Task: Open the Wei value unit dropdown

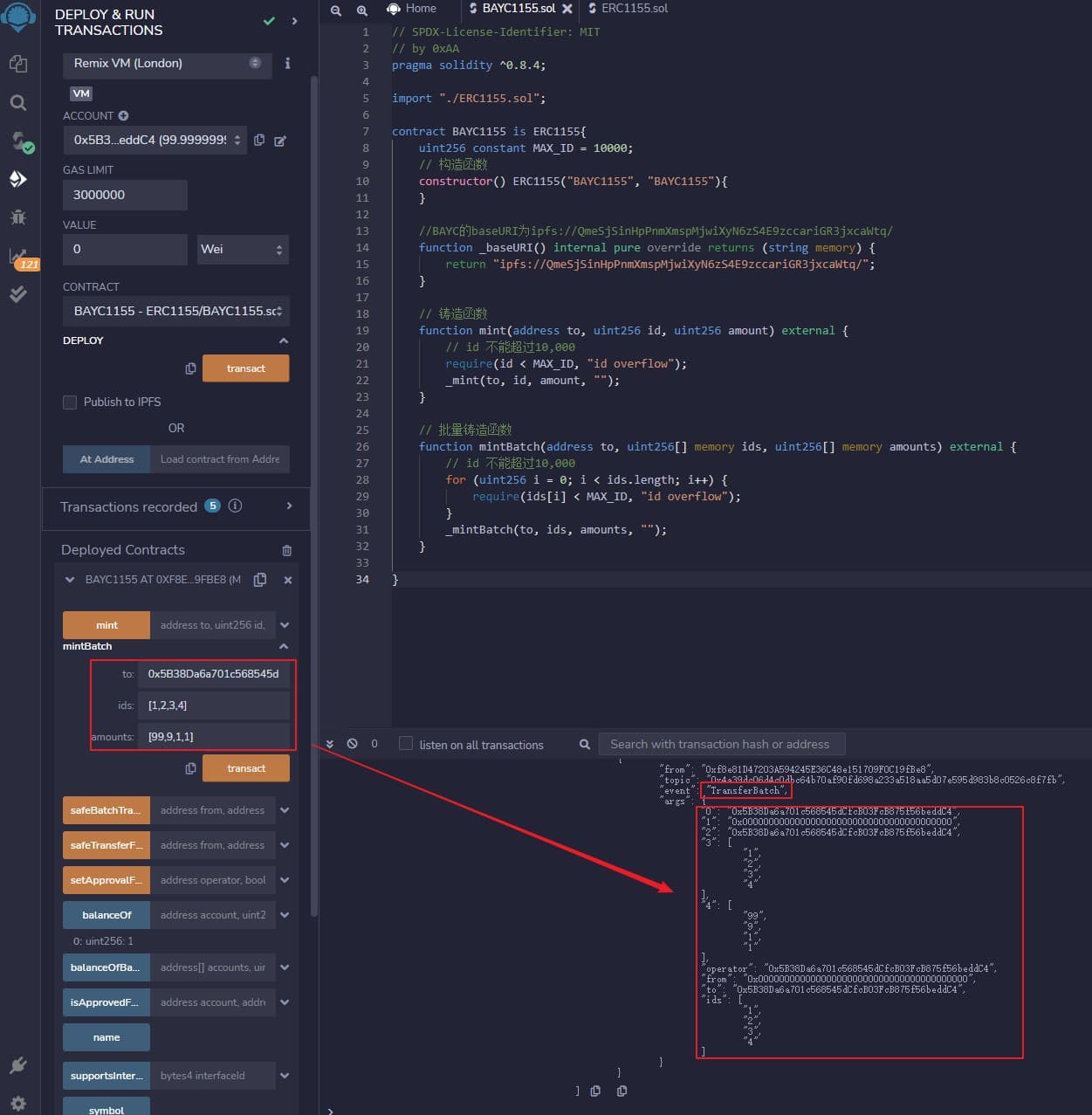Action: (242, 250)
